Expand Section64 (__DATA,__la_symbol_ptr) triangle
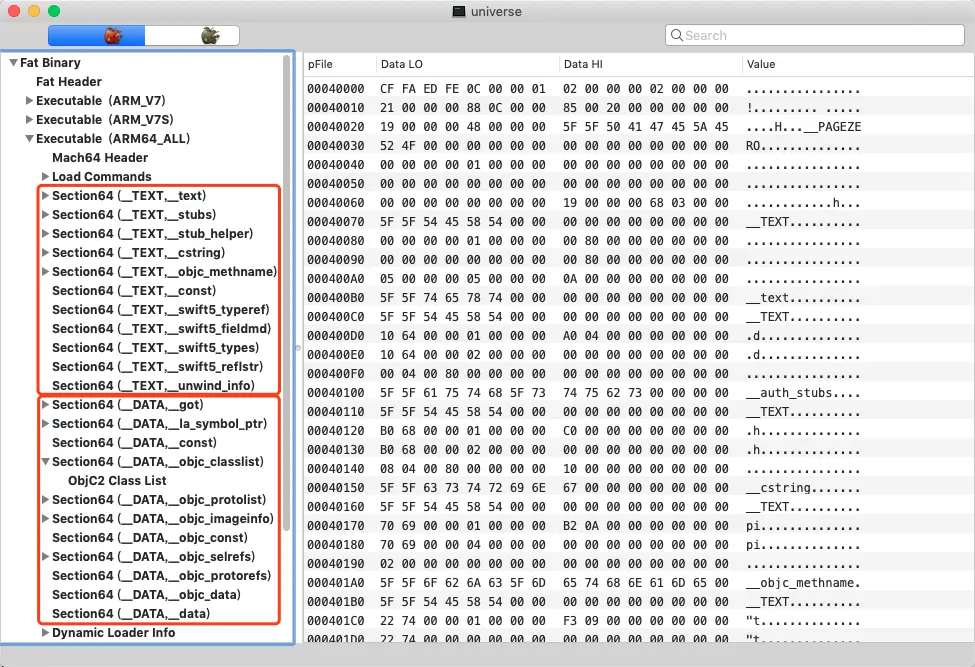The width and height of the screenshot is (975, 667). 45,424
